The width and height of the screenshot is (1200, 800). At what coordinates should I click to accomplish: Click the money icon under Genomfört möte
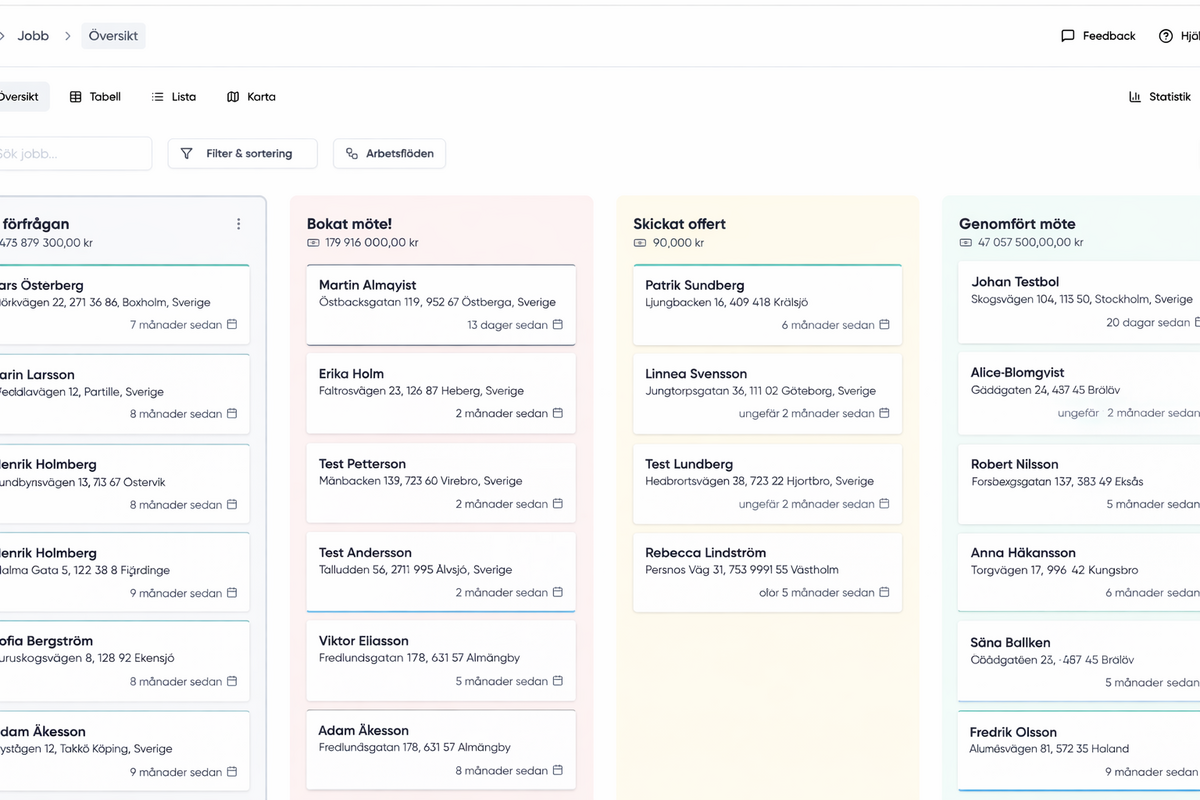coord(965,243)
